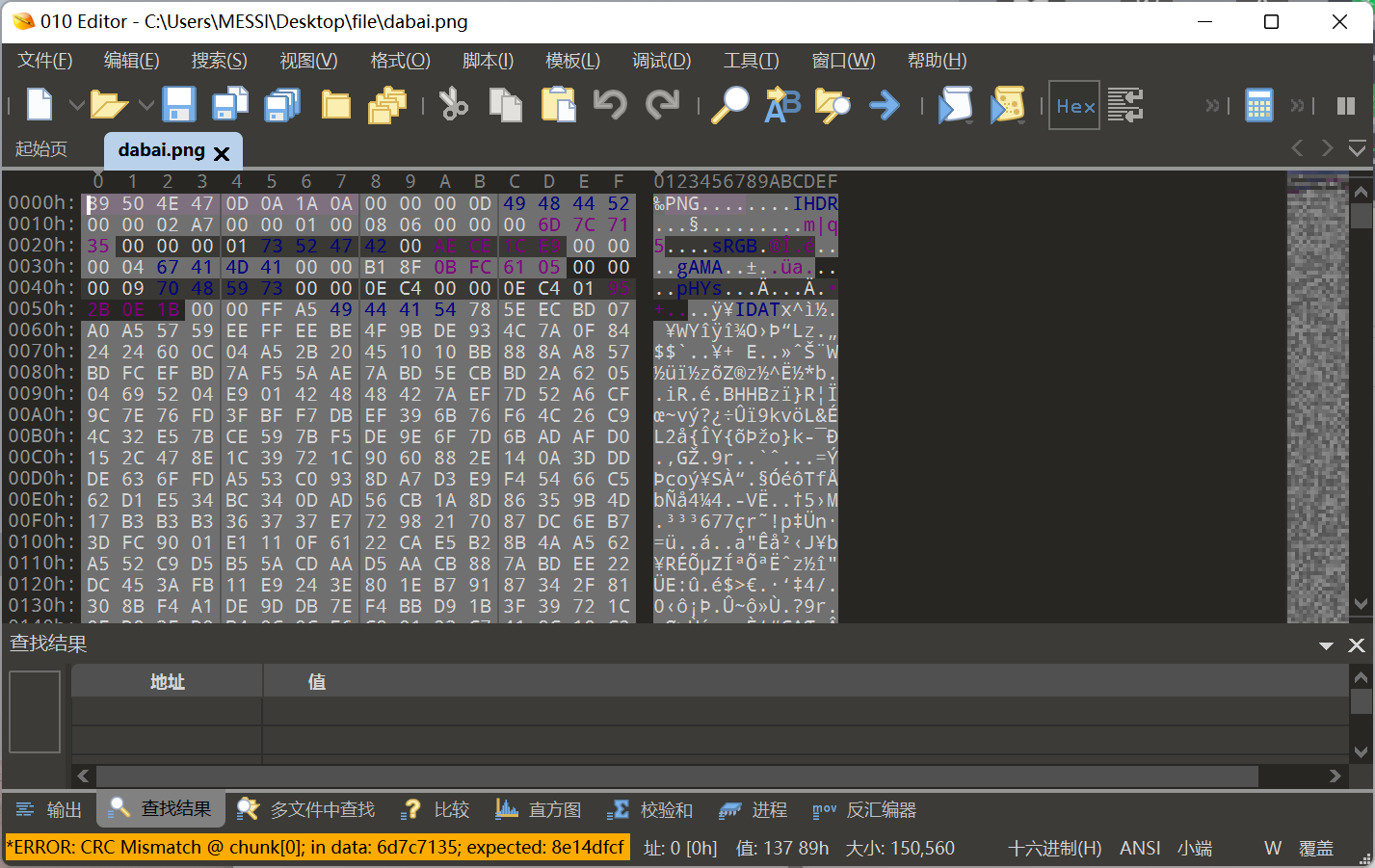The width and height of the screenshot is (1375, 868).
Task: Switch to the 多文件中查找 tab
Action: click(x=305, y=809)
